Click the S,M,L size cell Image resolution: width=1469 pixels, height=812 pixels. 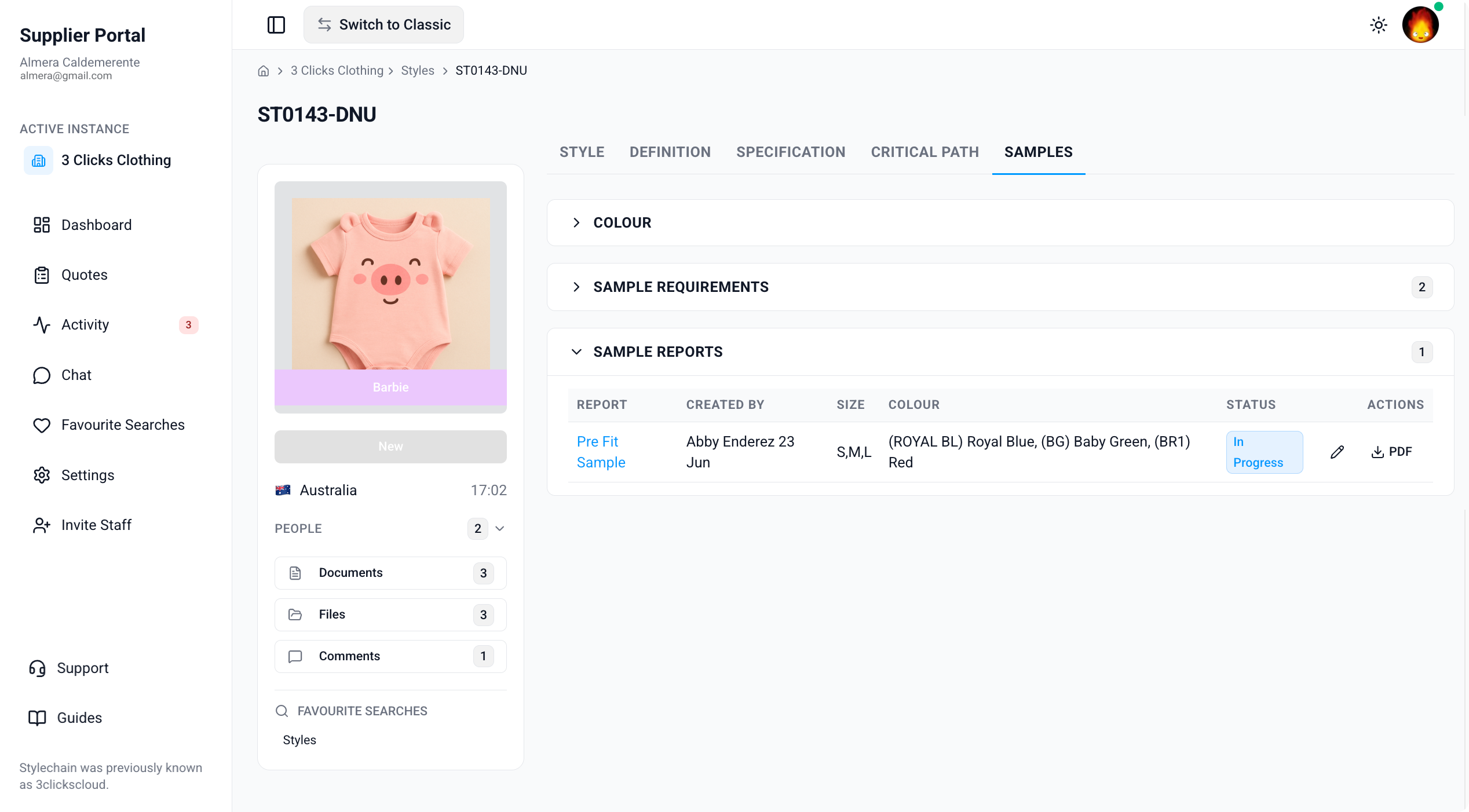pyautogui.click(x=854, y=452)
